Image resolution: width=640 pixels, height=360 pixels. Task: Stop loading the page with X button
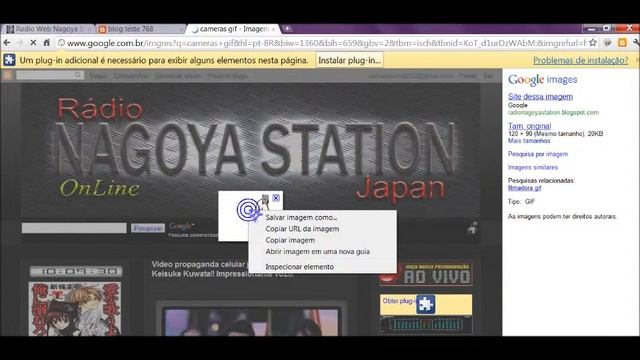click(33, 42)
